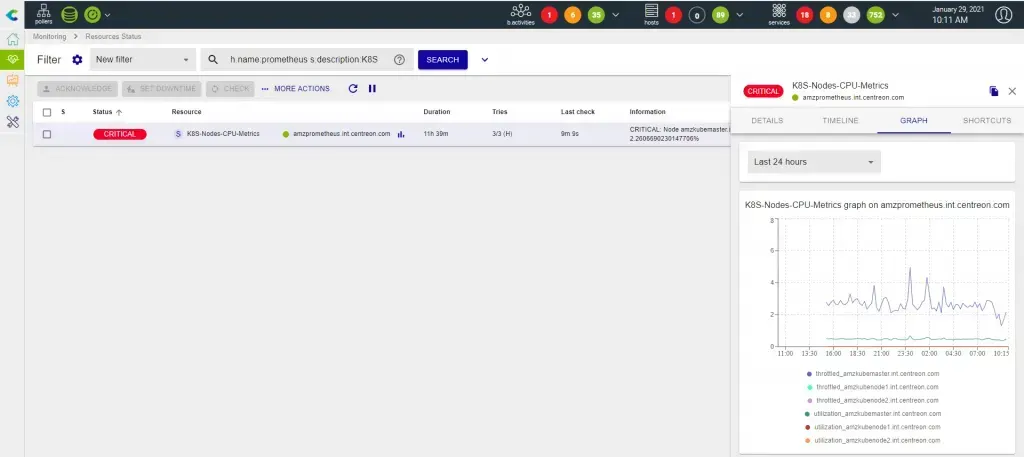The width and height of the screenshot is (1024, 457).
Task: Expand the hosts dropdown chevron
Action: [739, 15]
